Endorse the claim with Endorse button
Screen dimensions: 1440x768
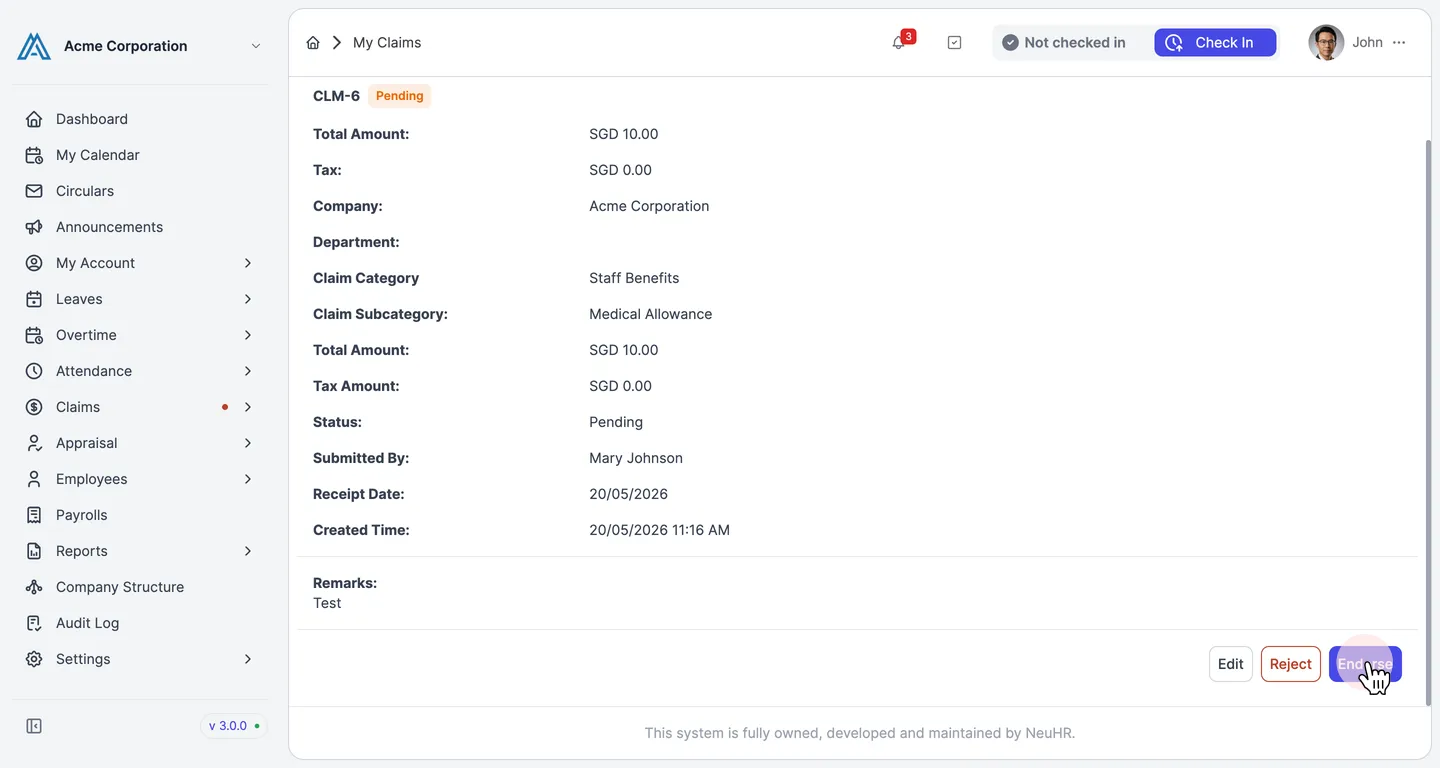(x=1365, y=664)
